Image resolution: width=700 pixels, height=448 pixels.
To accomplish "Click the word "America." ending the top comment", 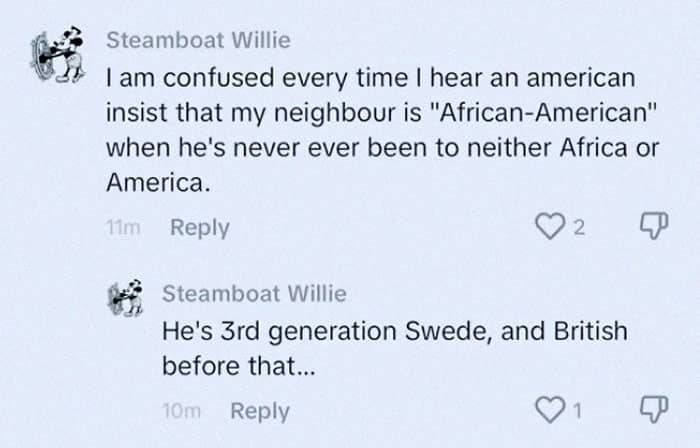I will pos(158,183).
